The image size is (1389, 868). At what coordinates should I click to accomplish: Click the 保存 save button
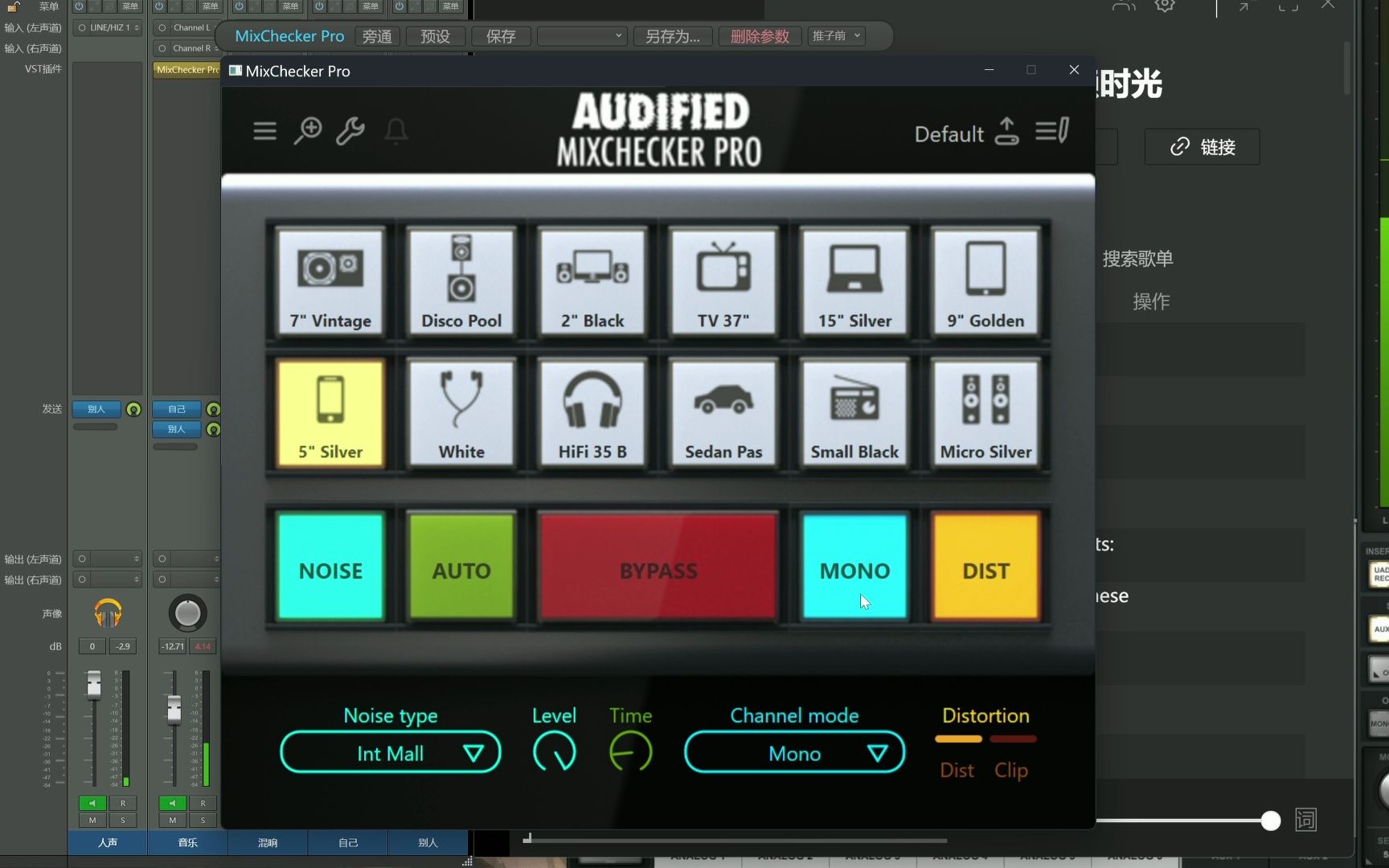tap(501, 36)
